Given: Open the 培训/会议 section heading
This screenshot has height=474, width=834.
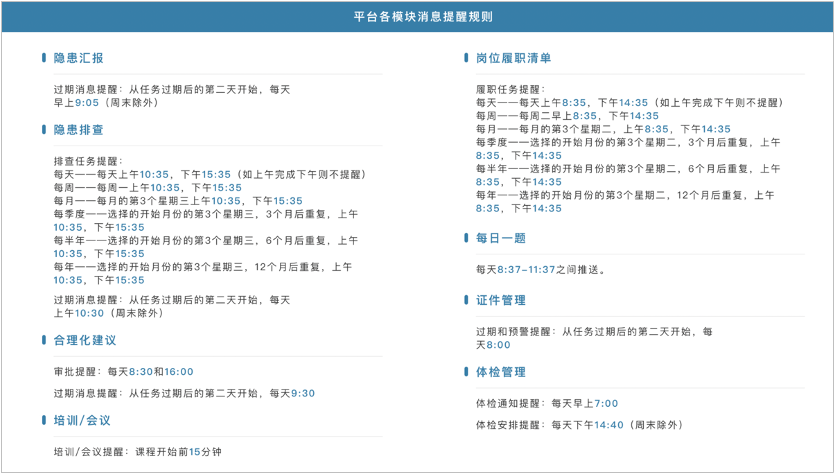Looking at the screenshot, I should coord(82,420).
